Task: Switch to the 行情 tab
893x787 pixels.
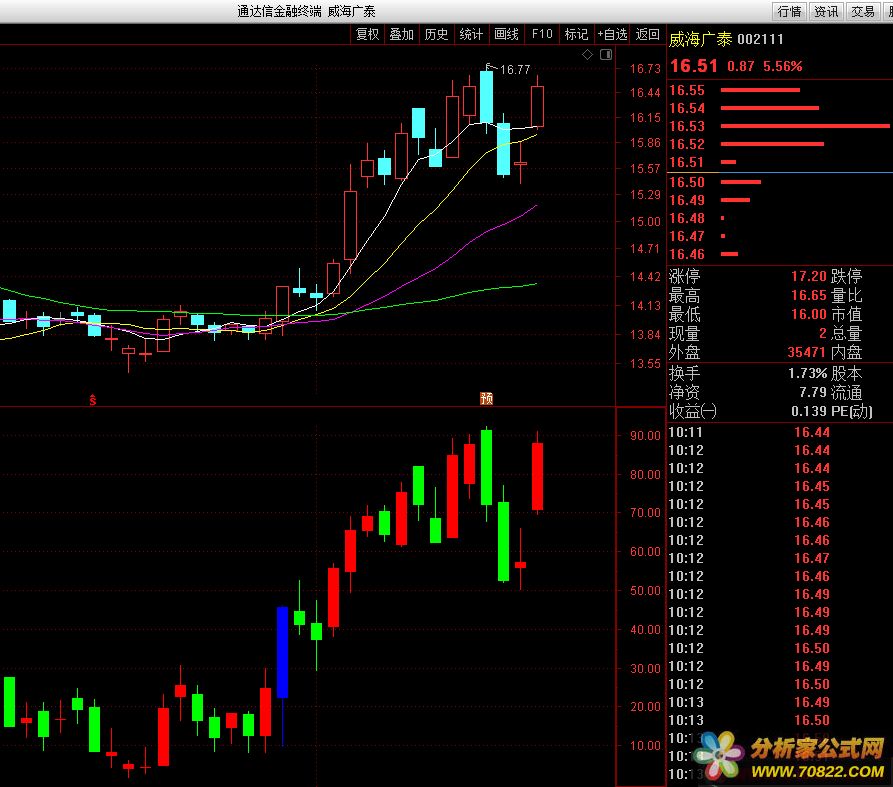Action: pos(789,11)
